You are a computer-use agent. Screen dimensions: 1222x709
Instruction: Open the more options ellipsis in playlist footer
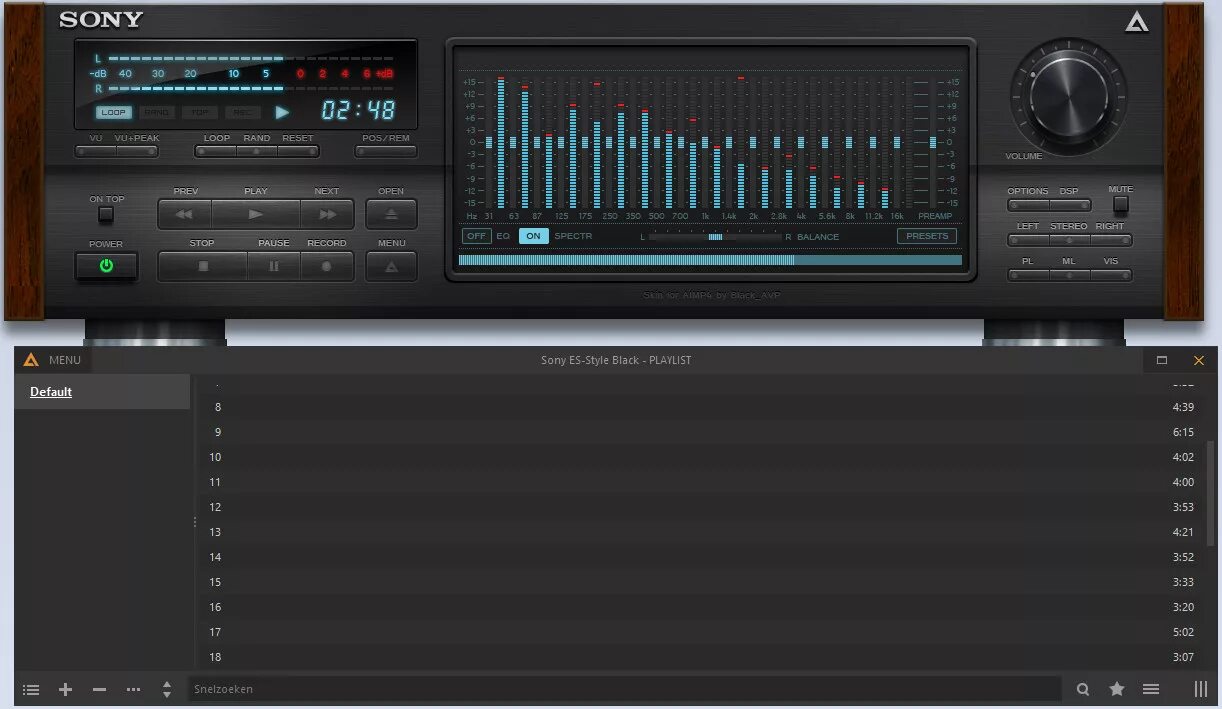(133, 689)
